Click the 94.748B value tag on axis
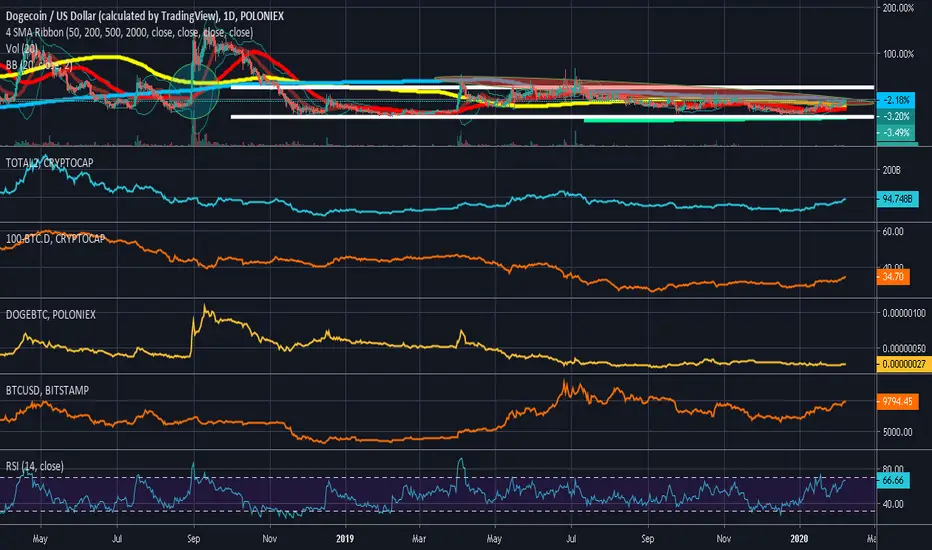Image resolution: width=932 pixels, height=550 pixels. [897, 199]
